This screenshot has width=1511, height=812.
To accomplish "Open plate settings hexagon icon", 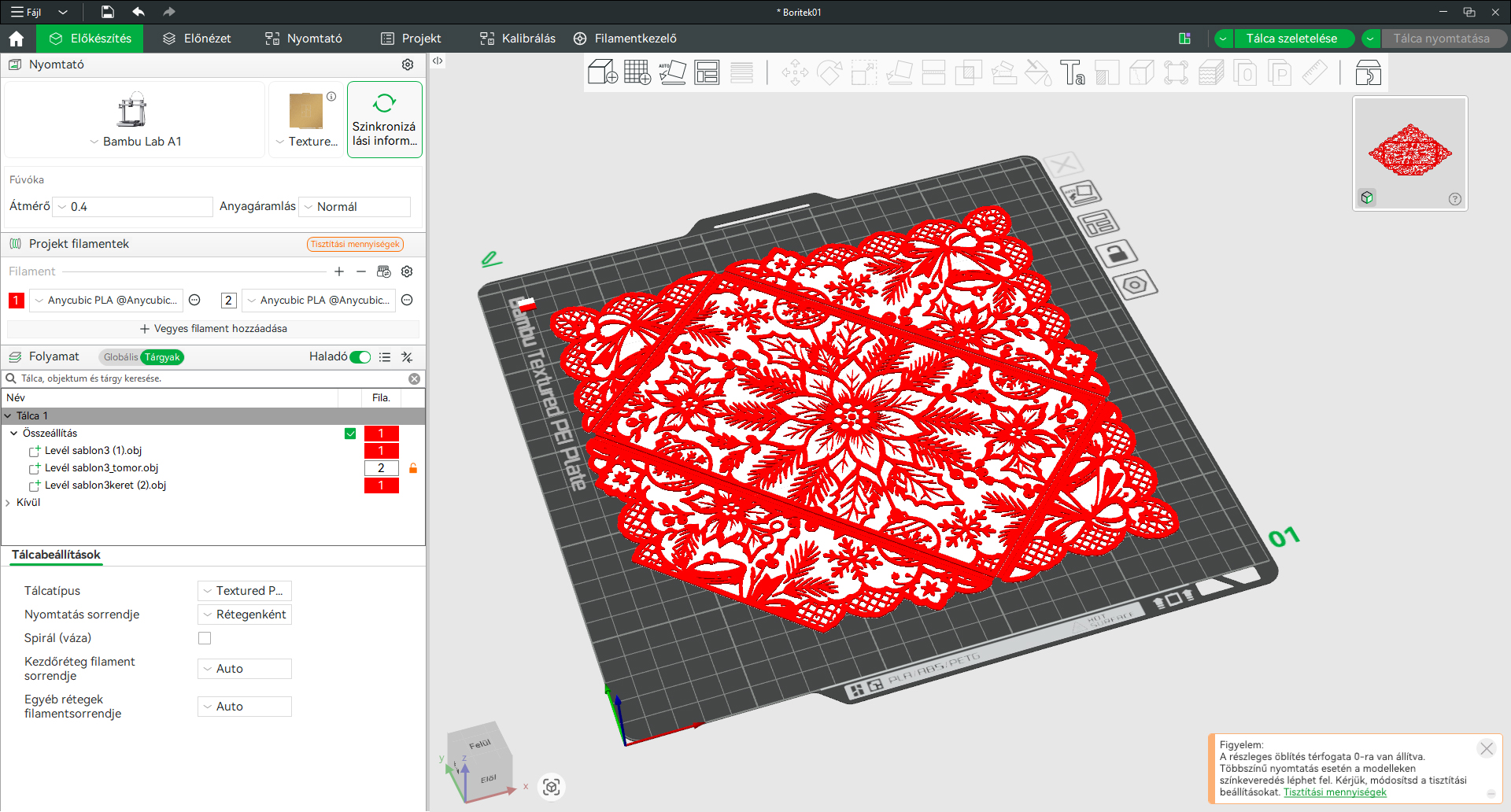I will (1134, 284).
